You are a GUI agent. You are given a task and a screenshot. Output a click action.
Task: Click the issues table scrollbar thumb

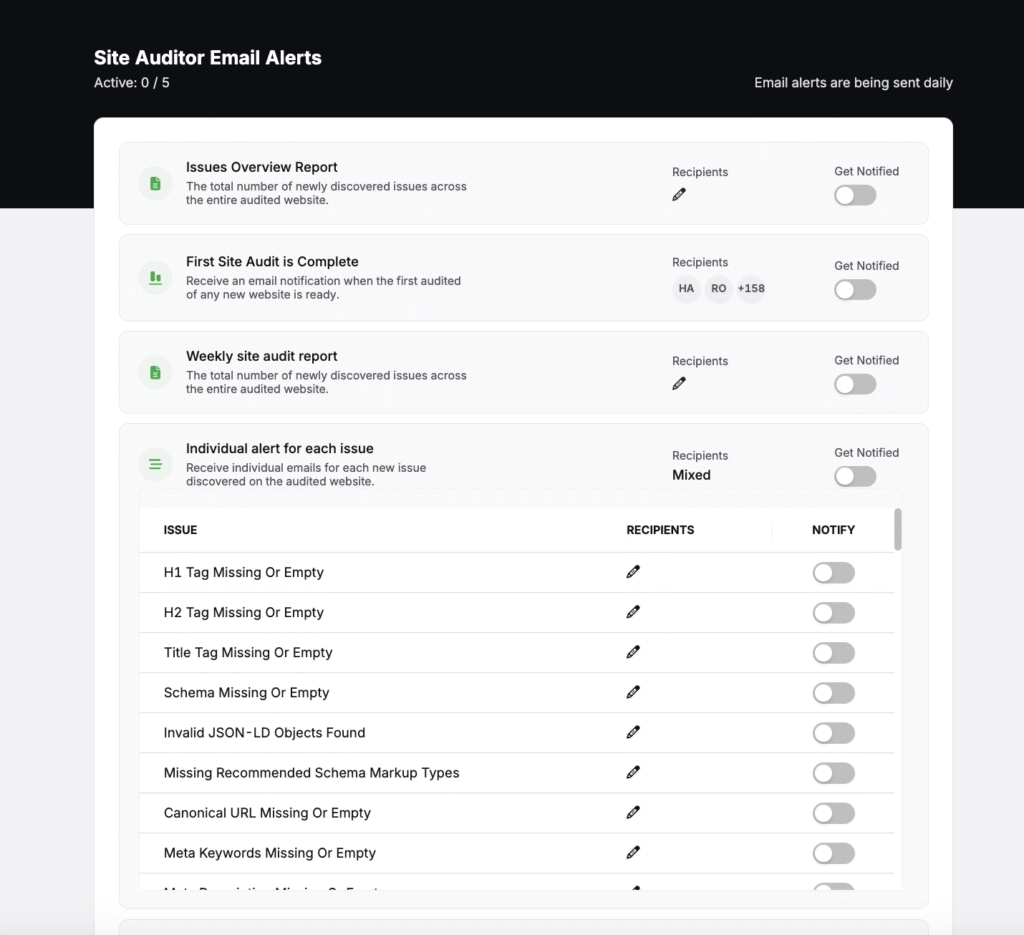pos(898,530)
